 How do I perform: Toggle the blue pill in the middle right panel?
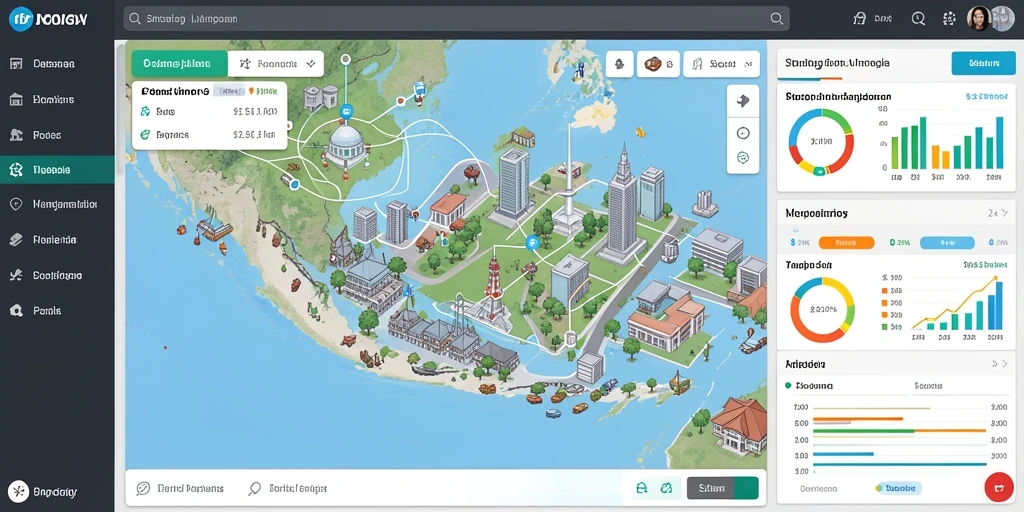pyautogui.click(x=947, y=243)
